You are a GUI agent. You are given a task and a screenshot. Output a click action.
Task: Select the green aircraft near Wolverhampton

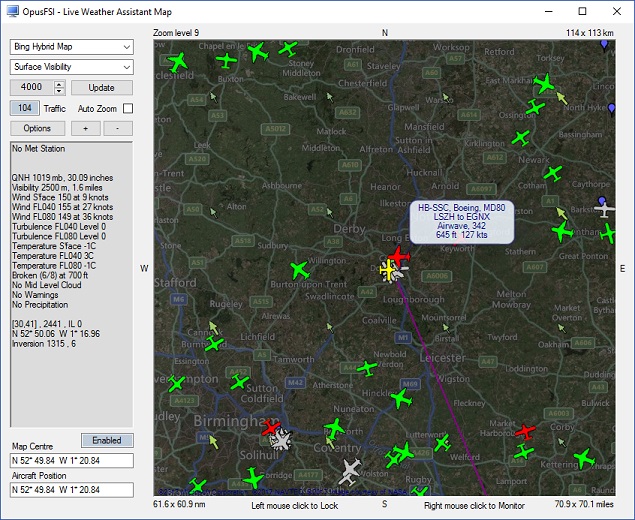click(177, 383)
